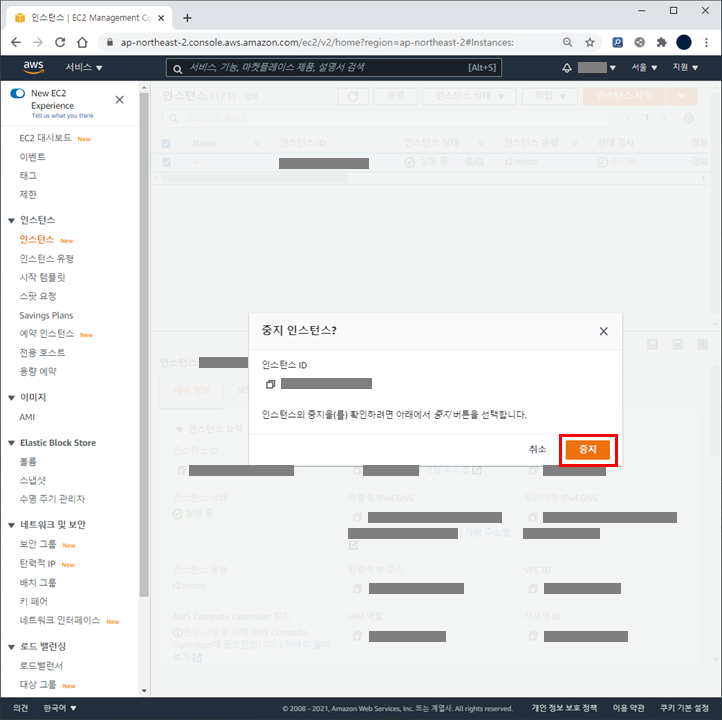The height and width of the screenshot is (720, 722).
Task: Click the blue extension icon in toolbar
Action: (617, 42)
